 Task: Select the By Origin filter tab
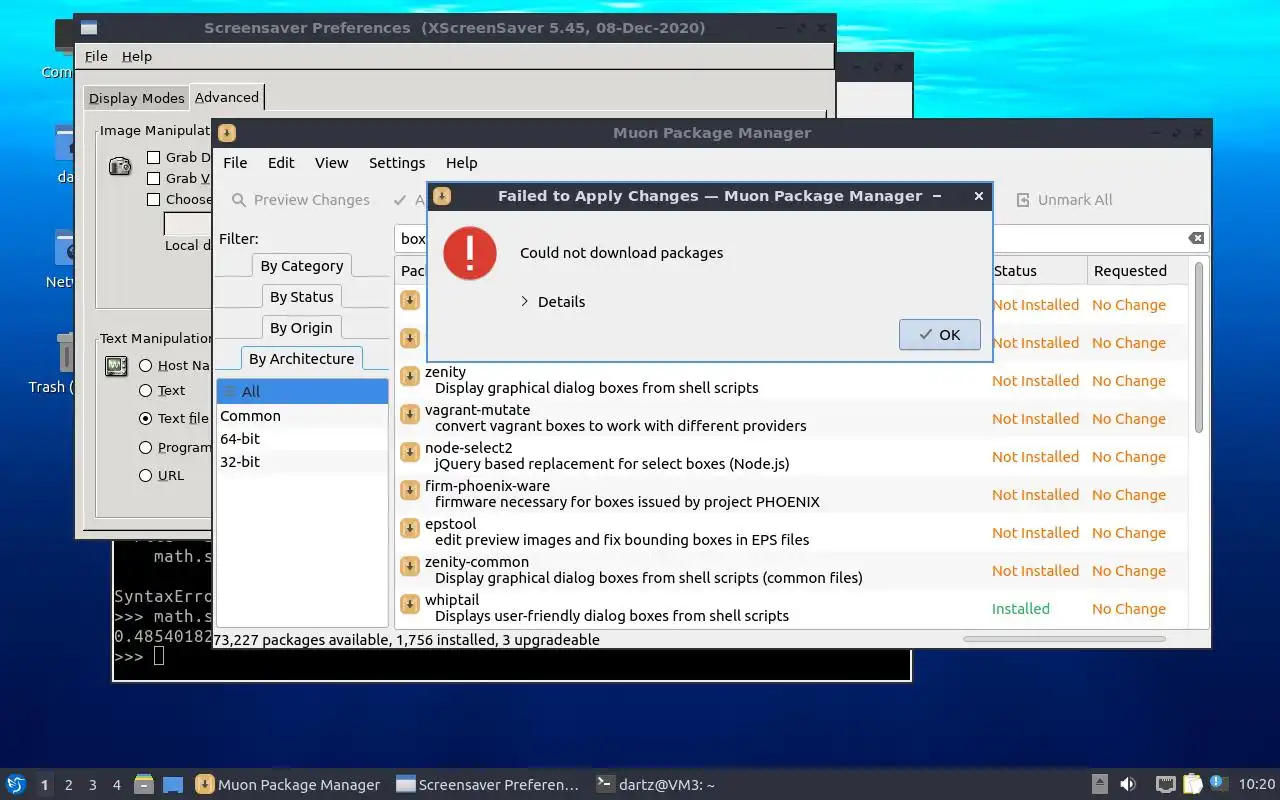(x=301, y=328)
